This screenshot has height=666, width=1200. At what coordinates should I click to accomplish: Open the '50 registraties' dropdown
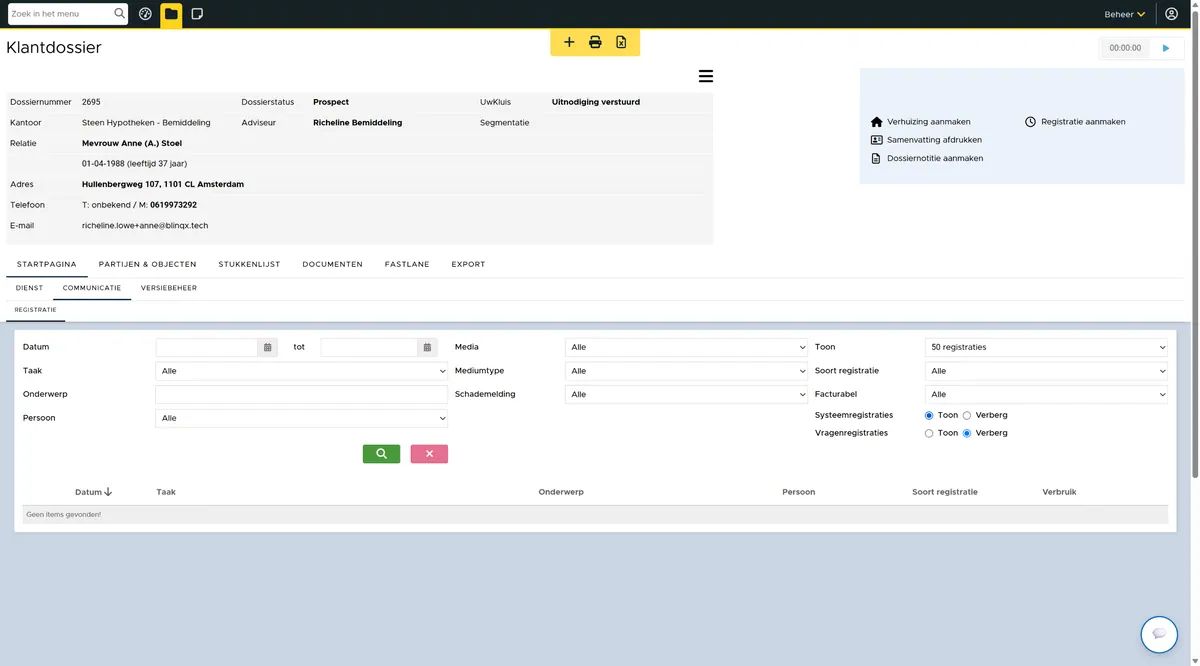pos(1046,347)
